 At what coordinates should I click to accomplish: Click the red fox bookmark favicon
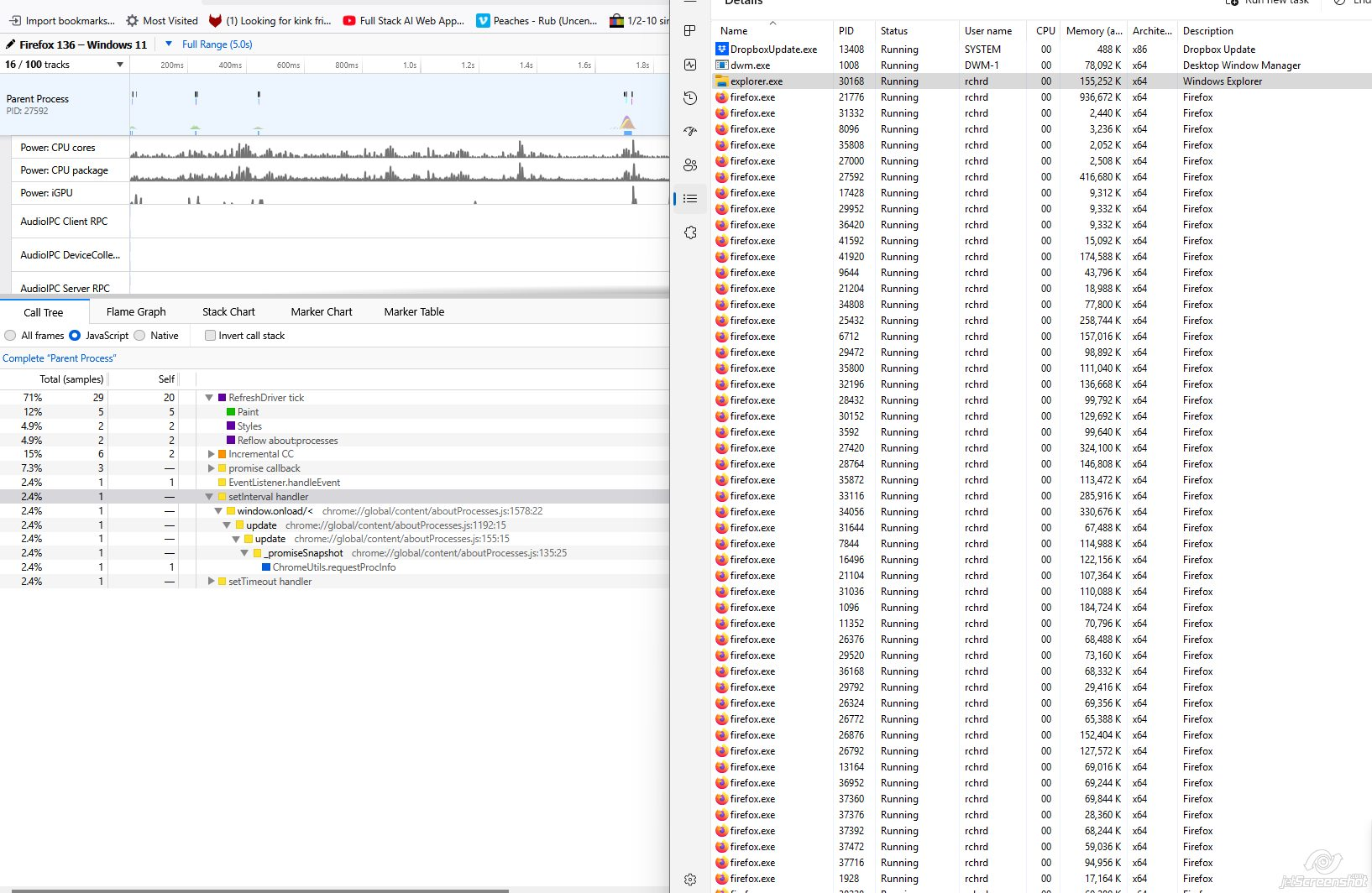coord(215,21)
